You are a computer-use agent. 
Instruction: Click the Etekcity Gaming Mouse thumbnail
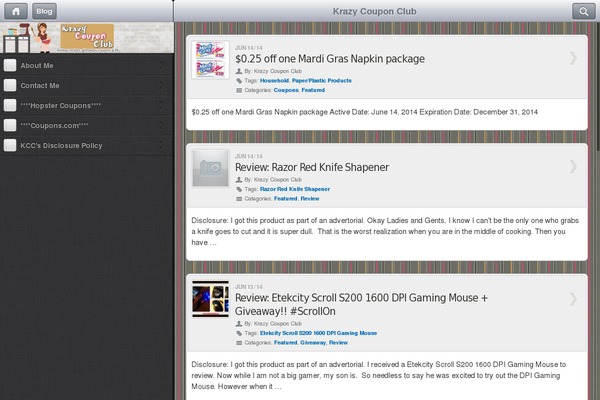tap(210, 299)
